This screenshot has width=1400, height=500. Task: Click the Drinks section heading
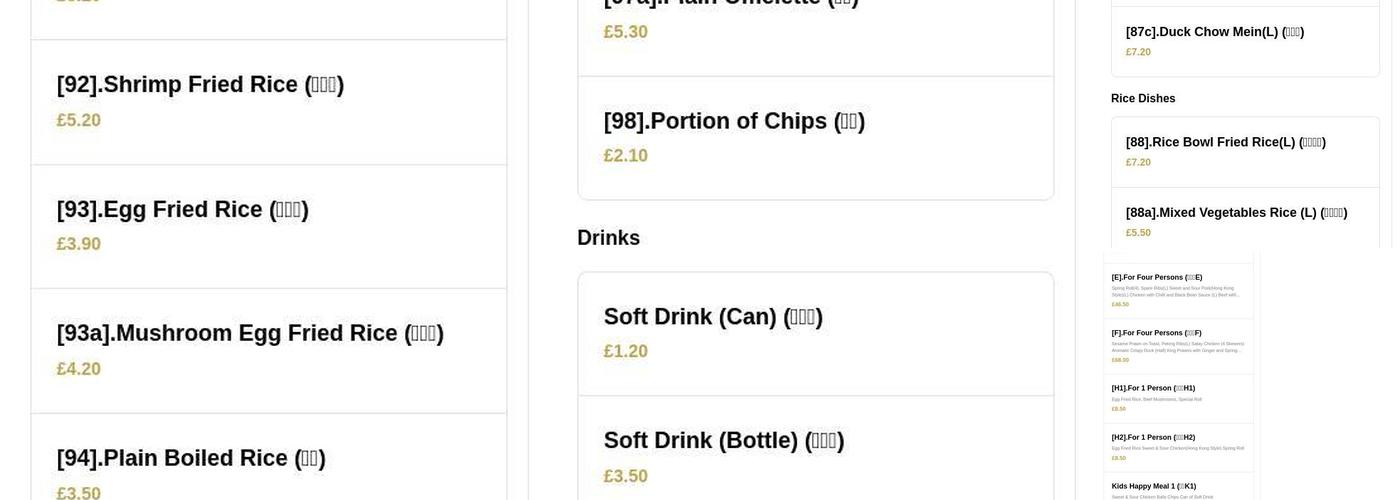608,238
